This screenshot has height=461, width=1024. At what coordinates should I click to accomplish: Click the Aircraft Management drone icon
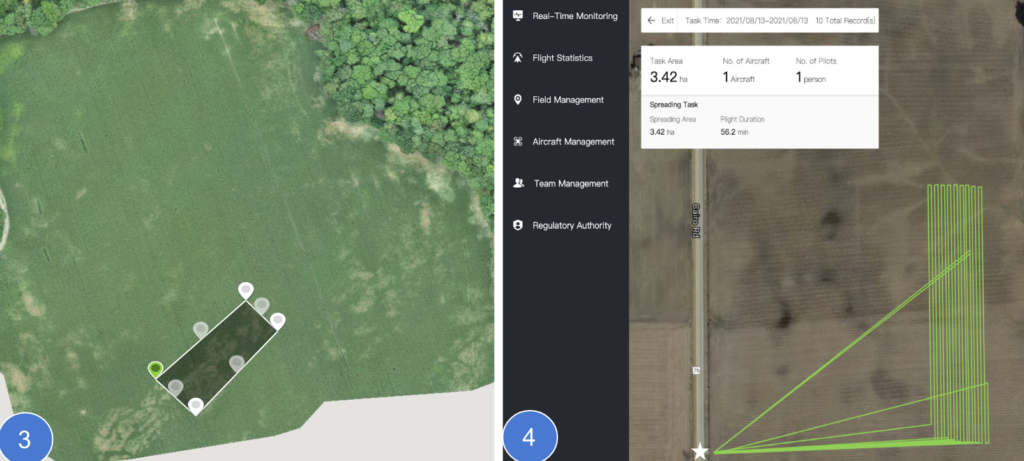(x=518, y=142)
